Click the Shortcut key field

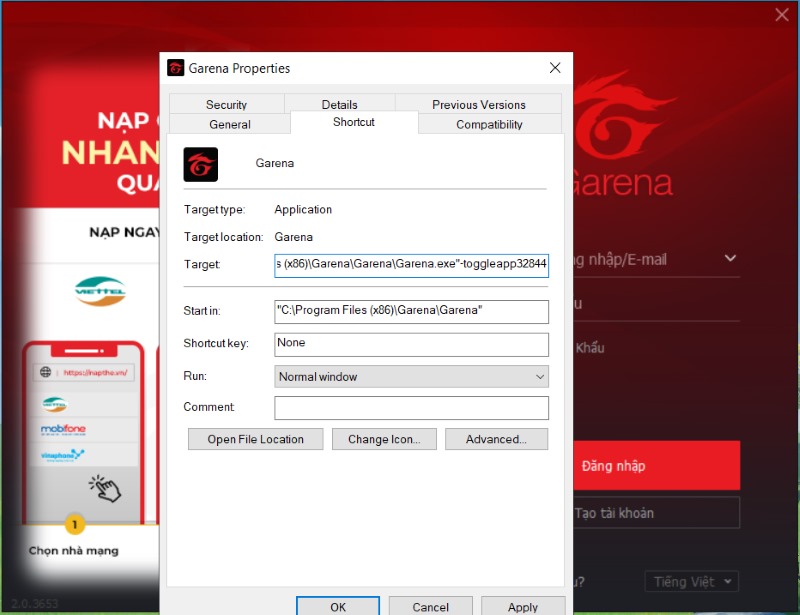[x=411, y=345]
